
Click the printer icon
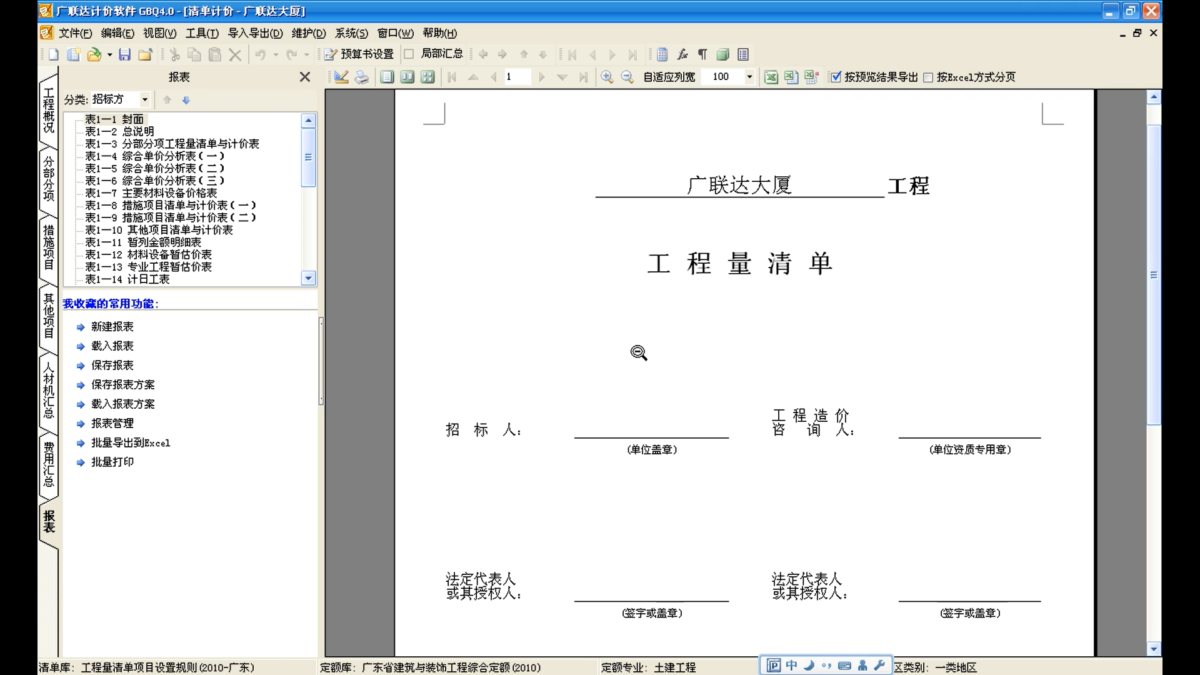[361, 77]
